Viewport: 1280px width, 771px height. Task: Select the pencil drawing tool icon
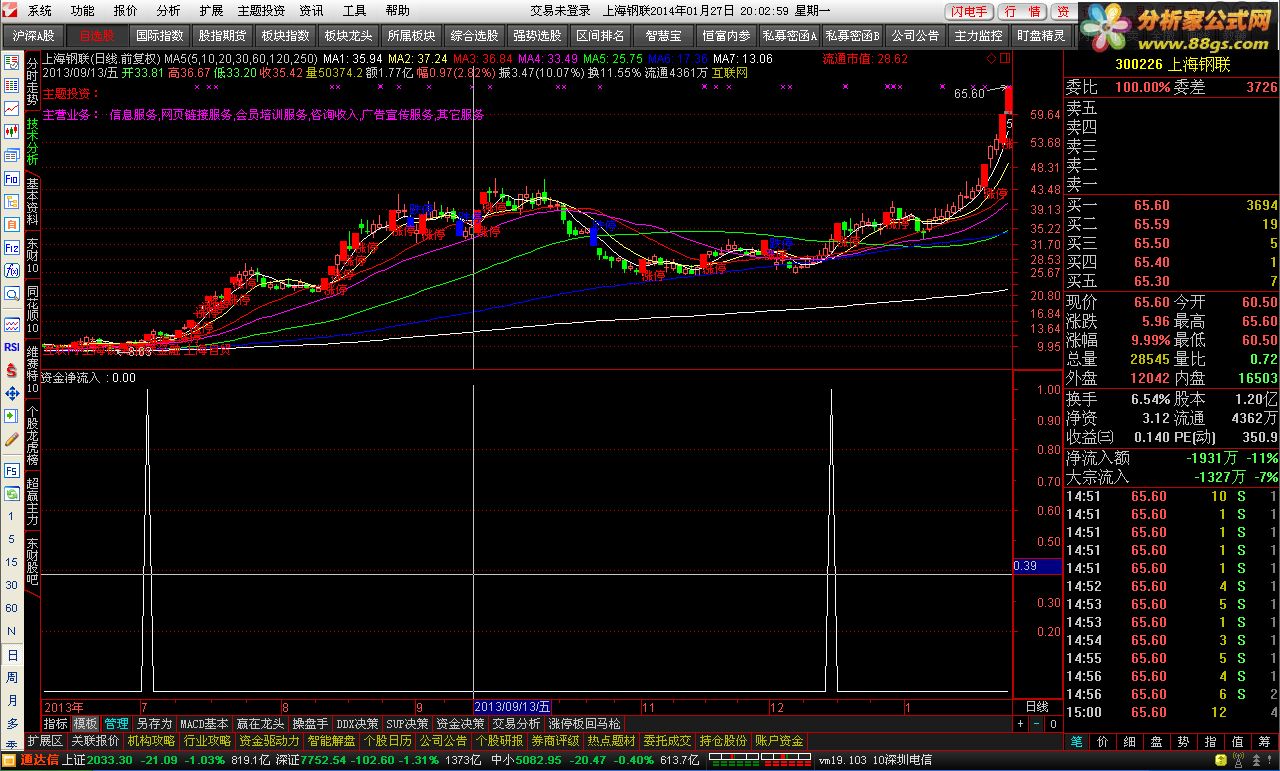pos(12,438)
